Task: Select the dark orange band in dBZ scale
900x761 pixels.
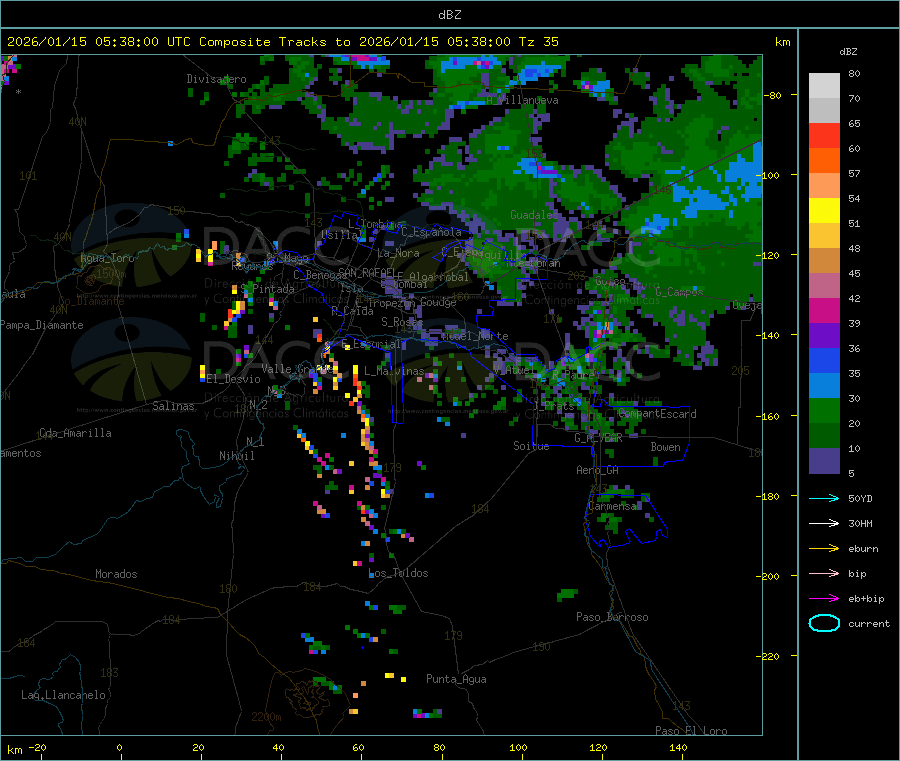Action: 824,161
